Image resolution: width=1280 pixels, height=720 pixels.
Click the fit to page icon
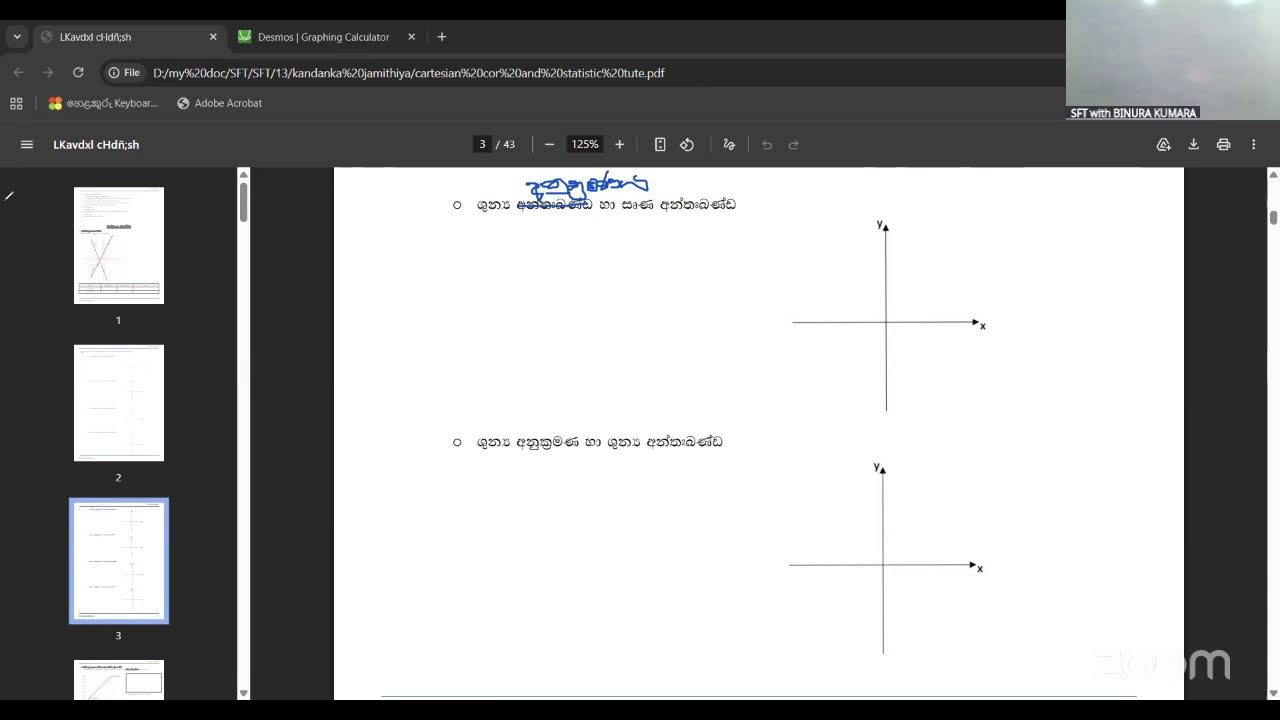[660, 145]
